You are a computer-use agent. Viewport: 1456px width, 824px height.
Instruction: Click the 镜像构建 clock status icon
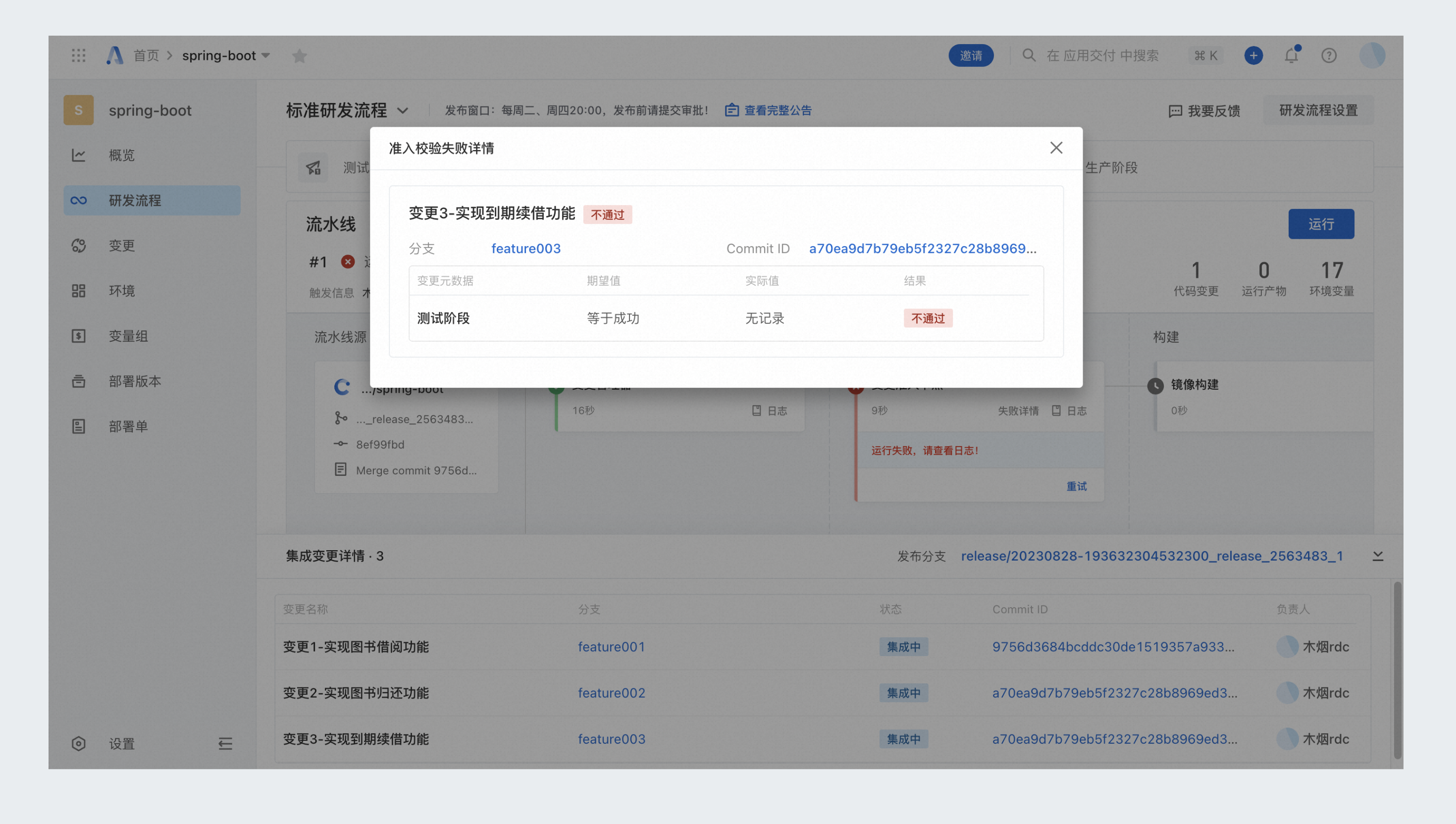(1155, 386)
